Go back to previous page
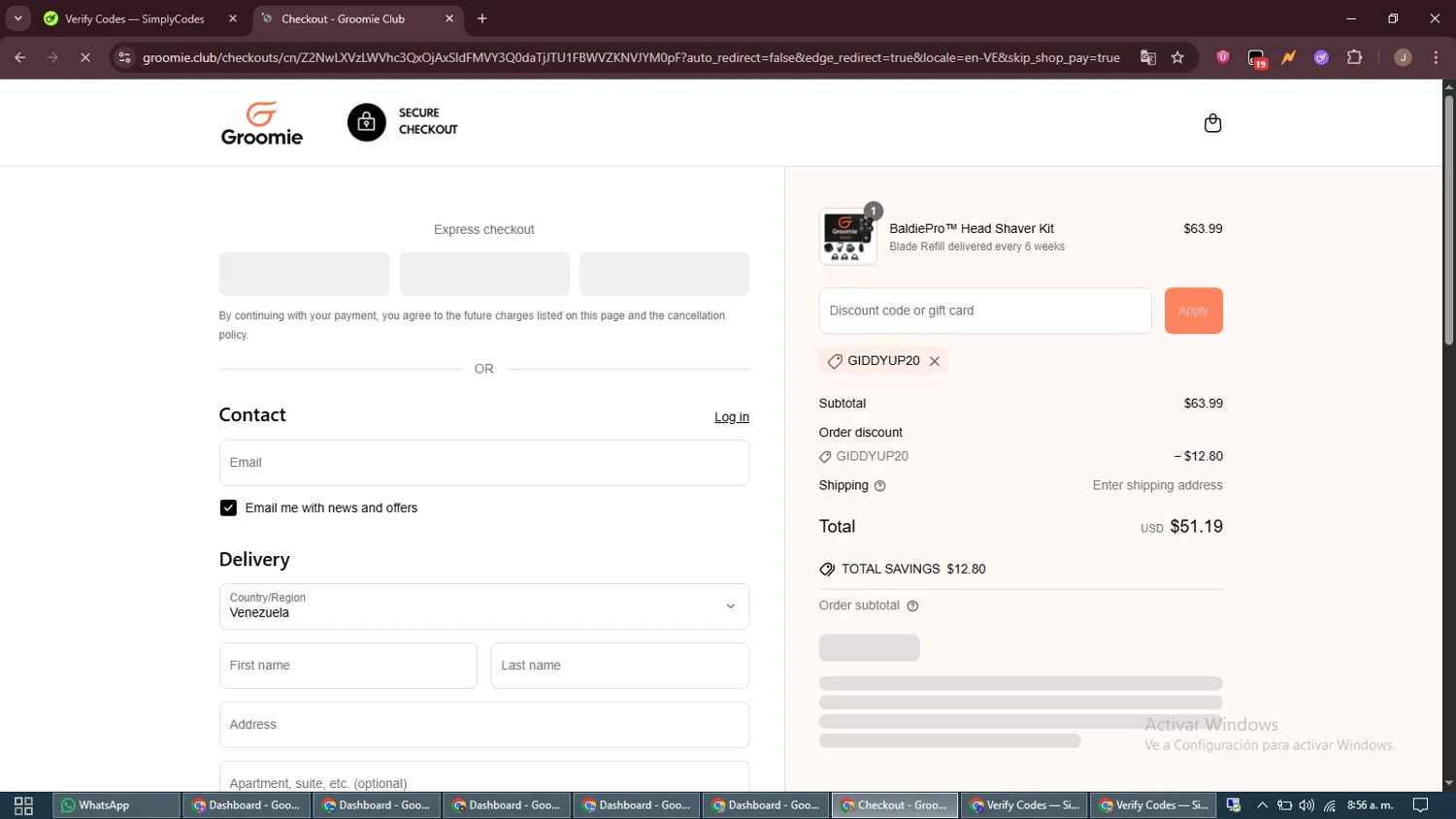 pyautogui.click(x=20, y=58)
